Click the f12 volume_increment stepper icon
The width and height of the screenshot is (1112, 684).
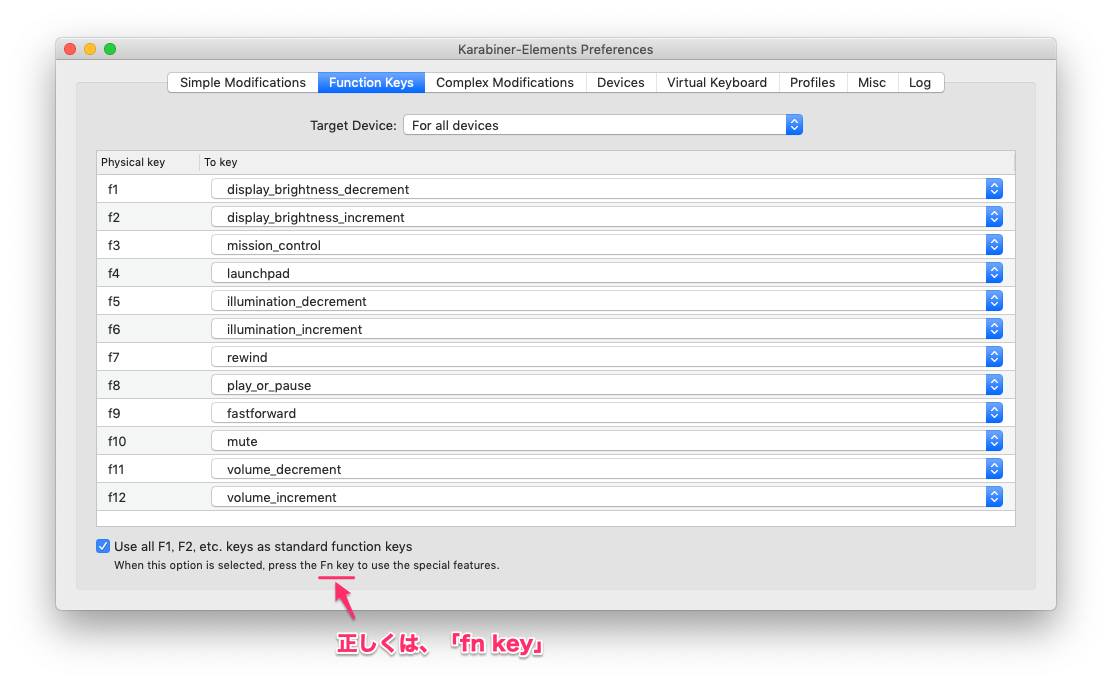tap(994, 496)
